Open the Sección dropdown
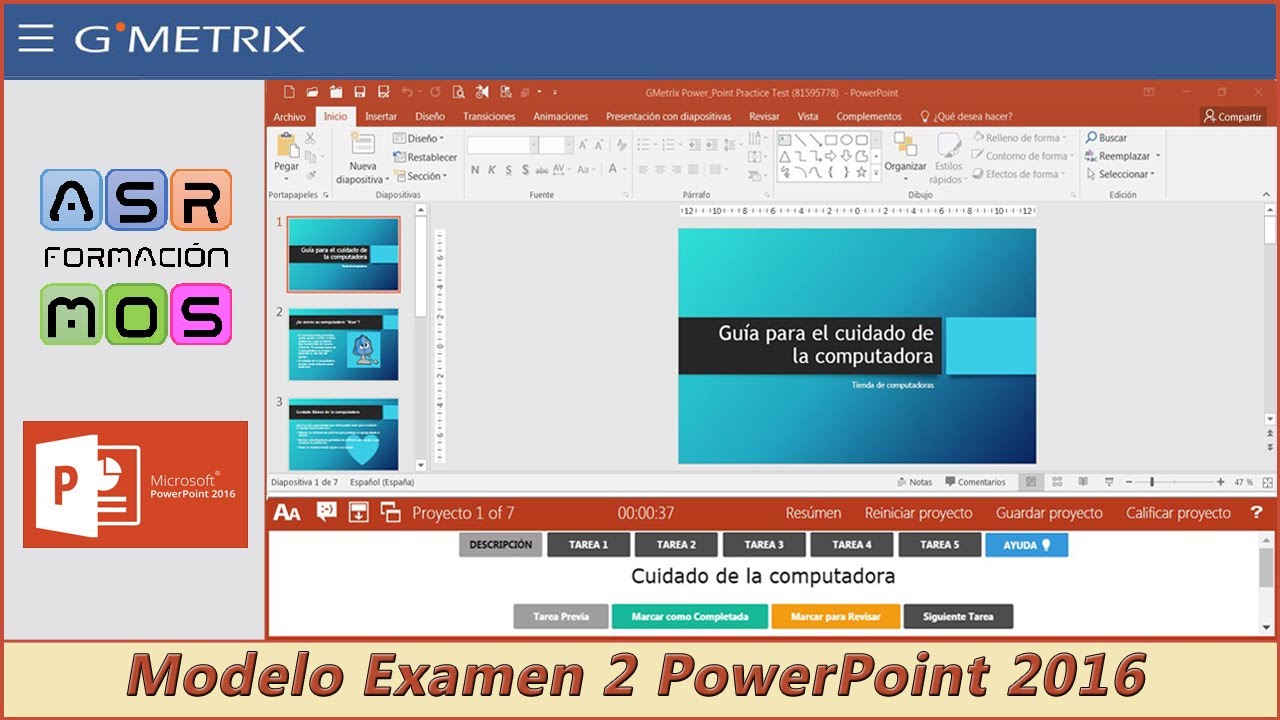 click(420, 176)
